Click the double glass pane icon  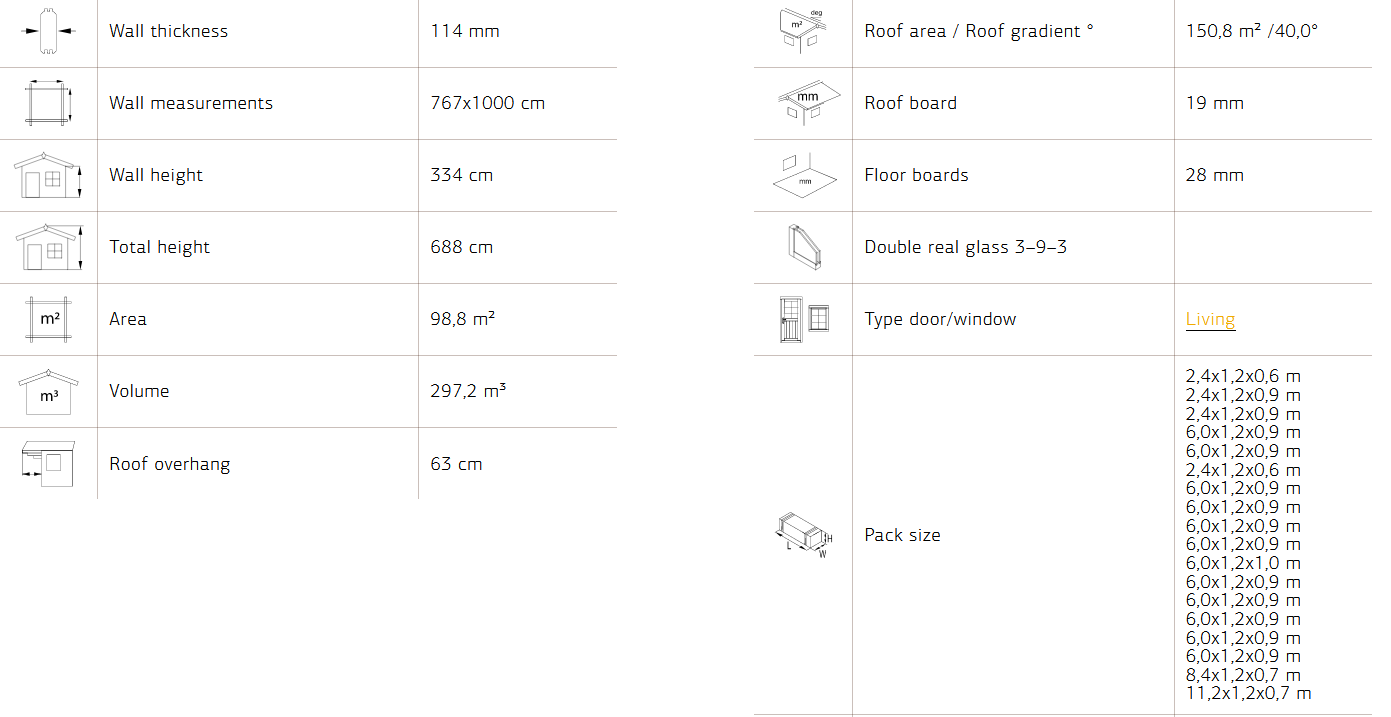tap(804, 247)
